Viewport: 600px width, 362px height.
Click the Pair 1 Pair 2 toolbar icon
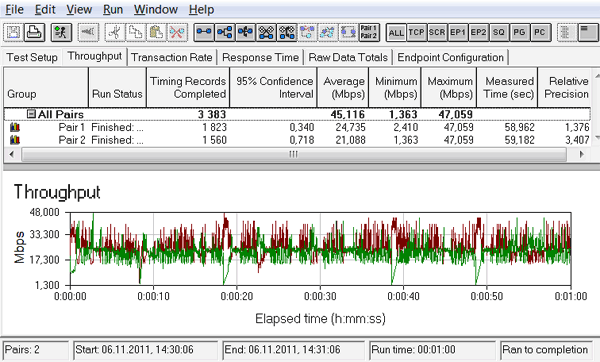tap(369, 33)
